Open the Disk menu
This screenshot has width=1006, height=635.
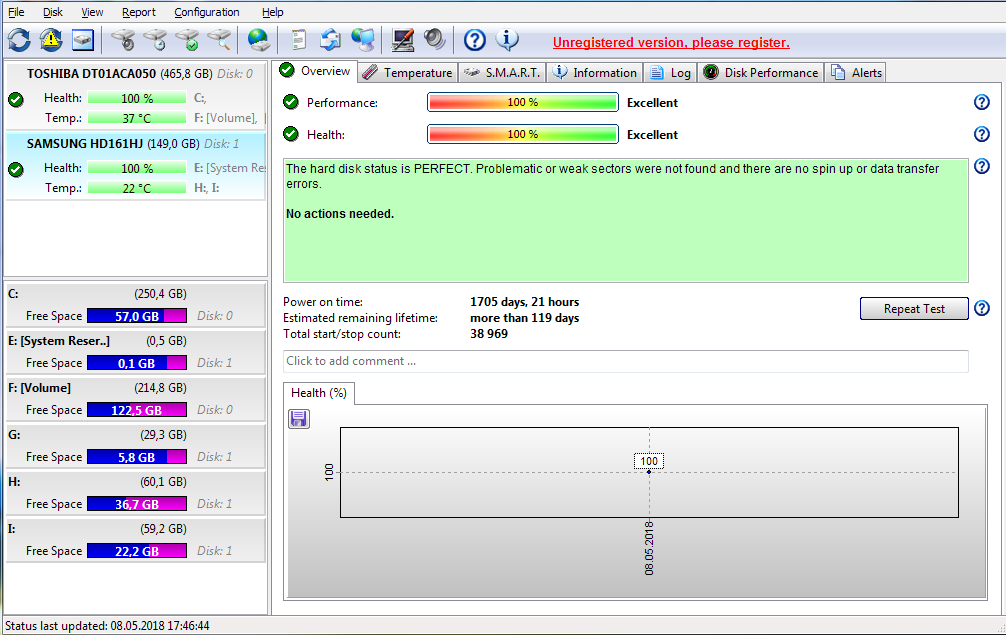[53, 12]
